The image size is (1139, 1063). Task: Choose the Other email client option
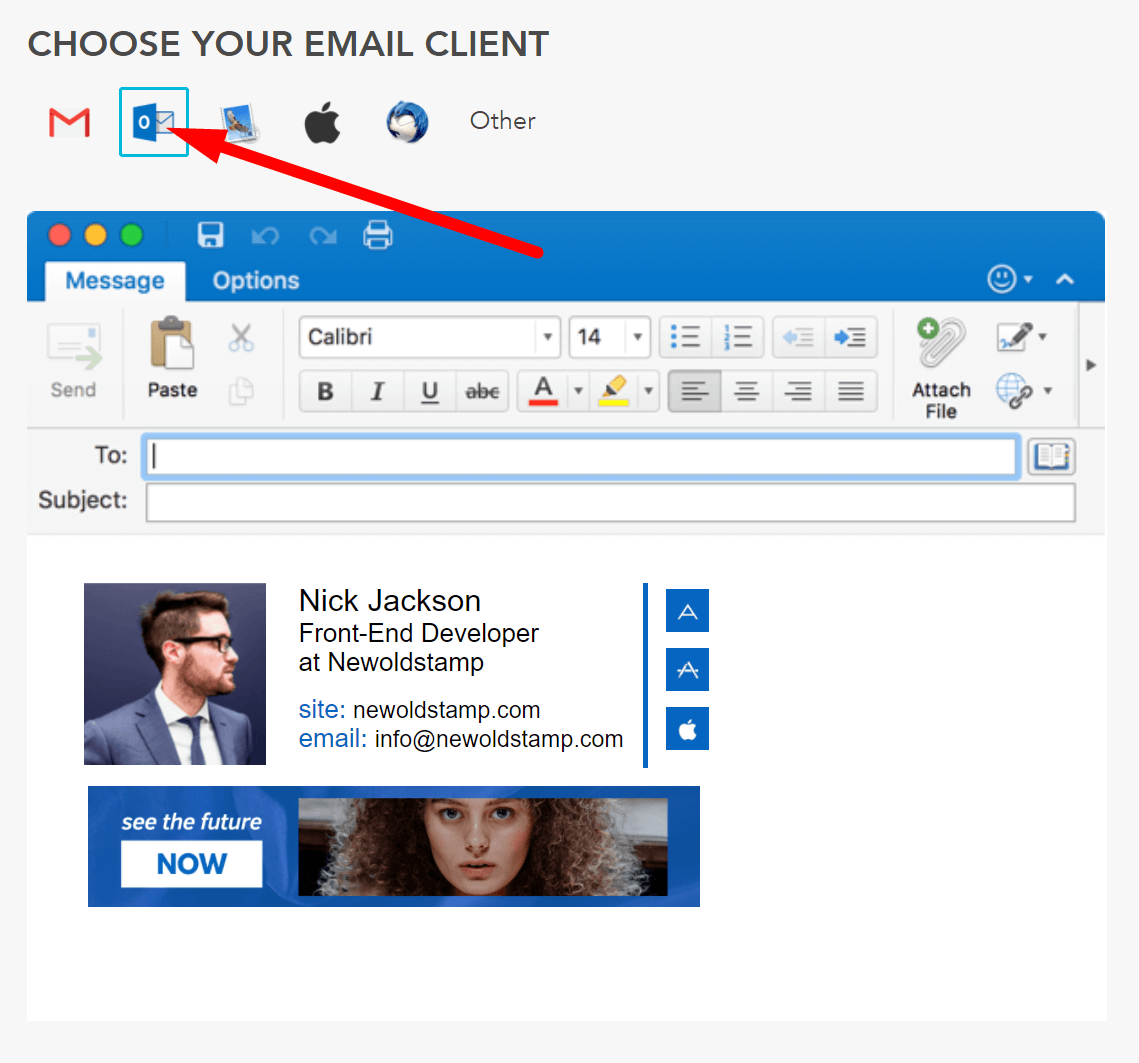tap(503, 121)
